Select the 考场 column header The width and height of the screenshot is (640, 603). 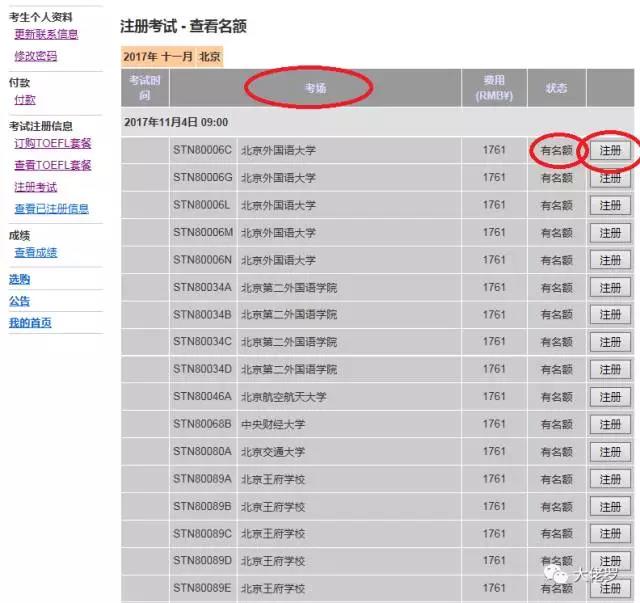[316, 88]
